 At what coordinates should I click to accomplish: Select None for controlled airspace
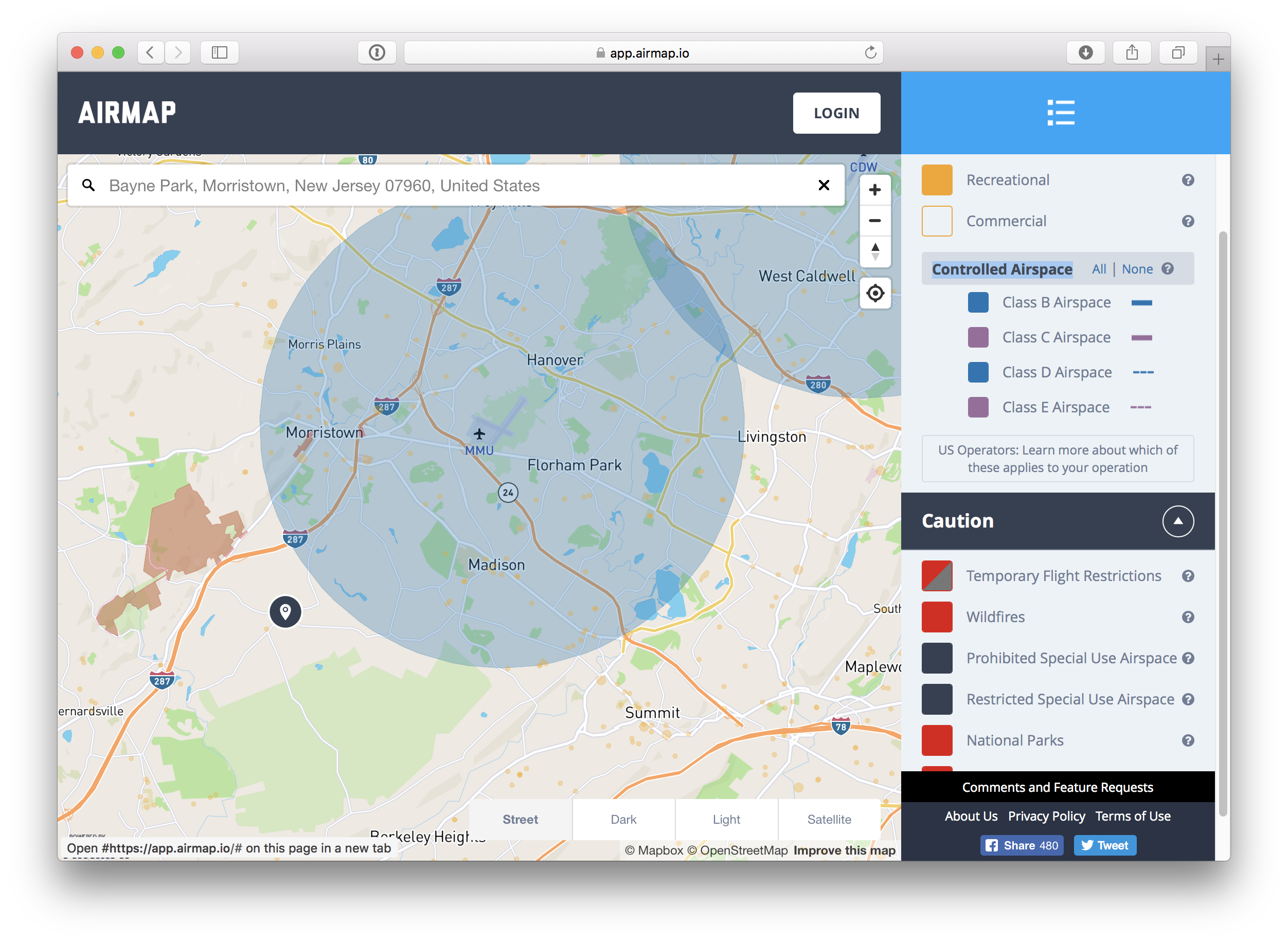(x=1137, y=269)
